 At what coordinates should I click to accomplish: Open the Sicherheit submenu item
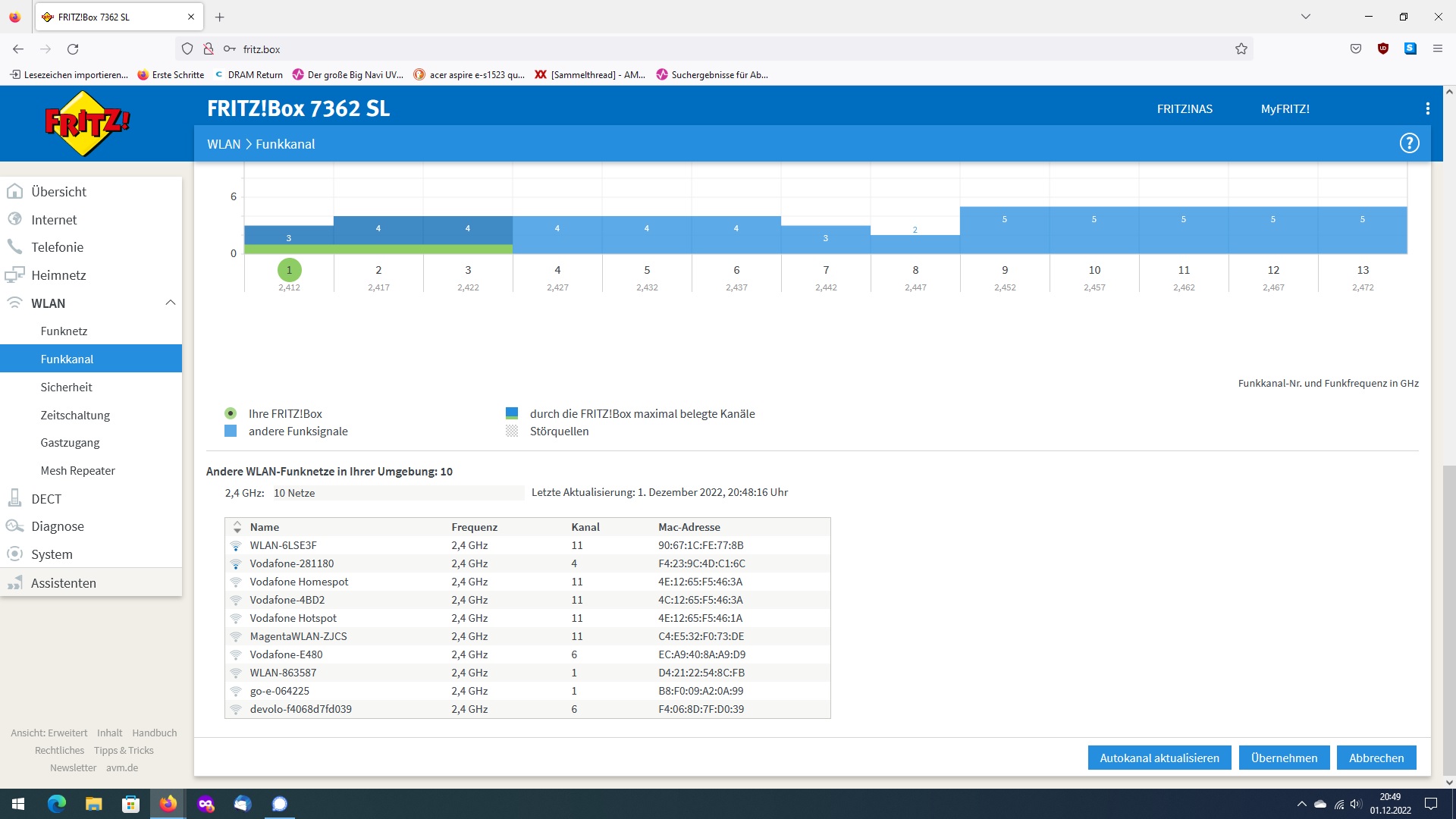[66, 388]
